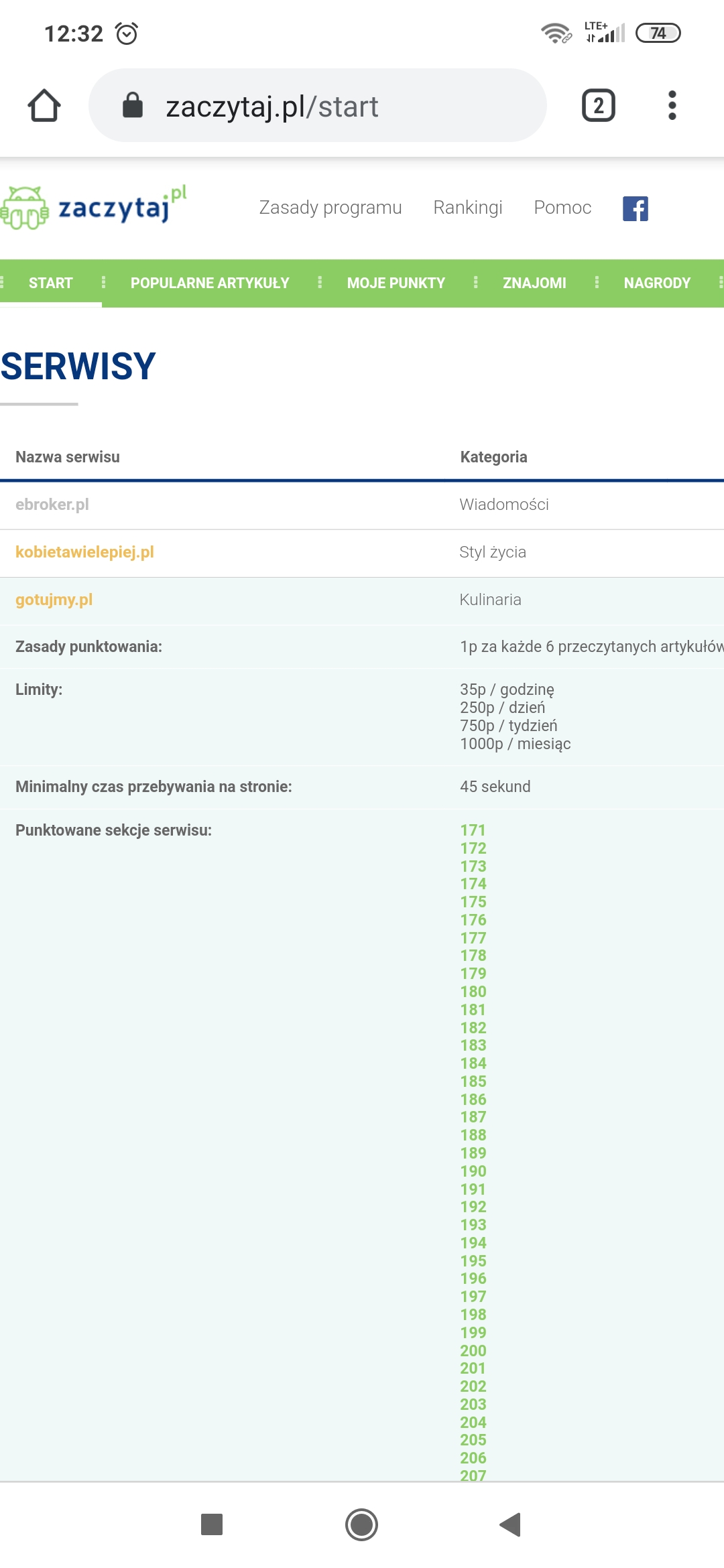Image resolution: width=724 pixels, height=1568 pixels.
Task: Open section link 200
Action: tap(473, 1351)
